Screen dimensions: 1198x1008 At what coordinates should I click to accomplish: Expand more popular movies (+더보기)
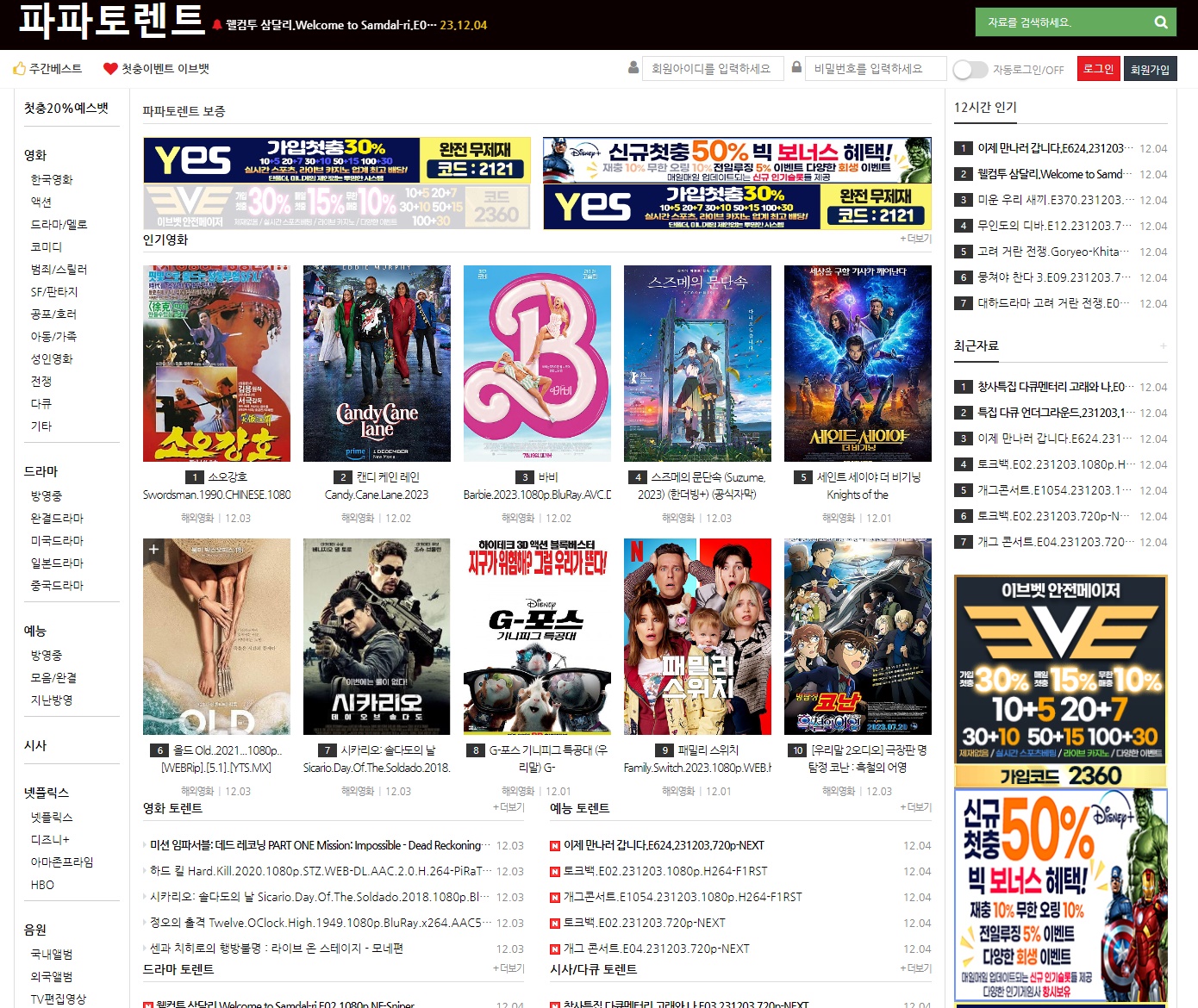pyautogui.click(x=915, y=239)
